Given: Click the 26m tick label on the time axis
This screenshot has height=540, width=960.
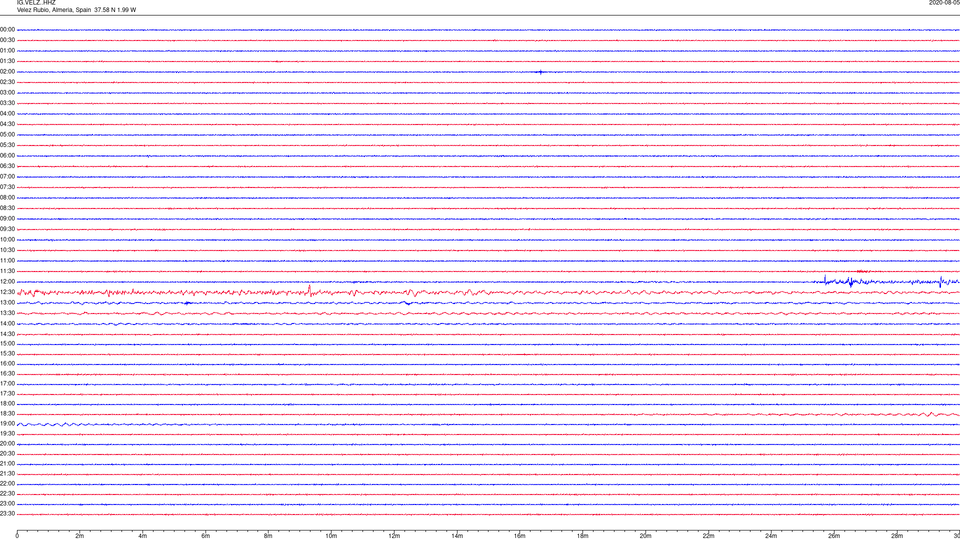Looking at the screenshot, I should coord(834,536).
